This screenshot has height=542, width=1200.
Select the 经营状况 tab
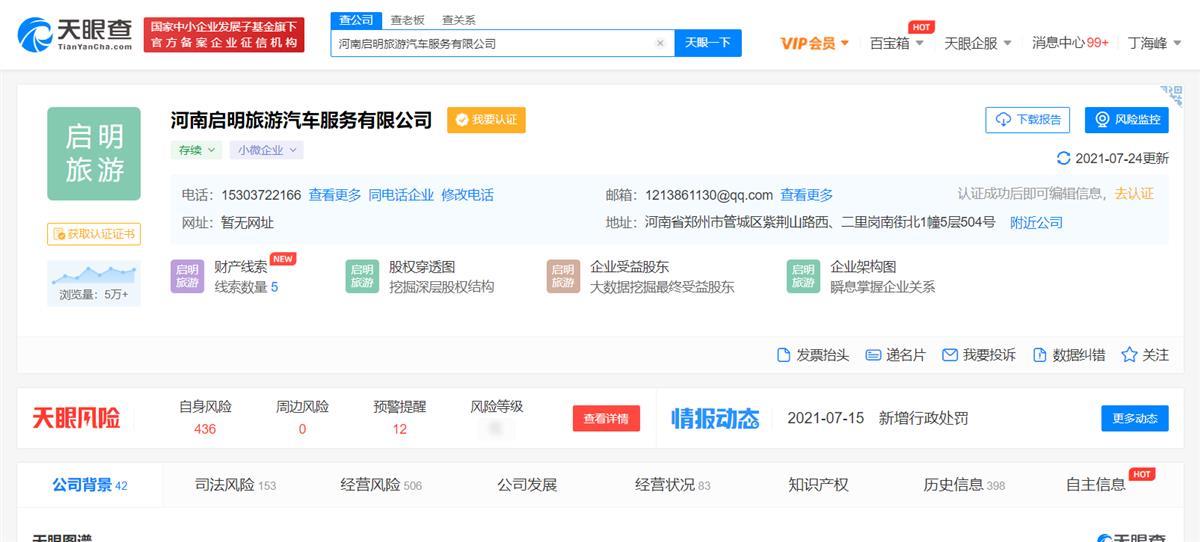pos(673,485)
